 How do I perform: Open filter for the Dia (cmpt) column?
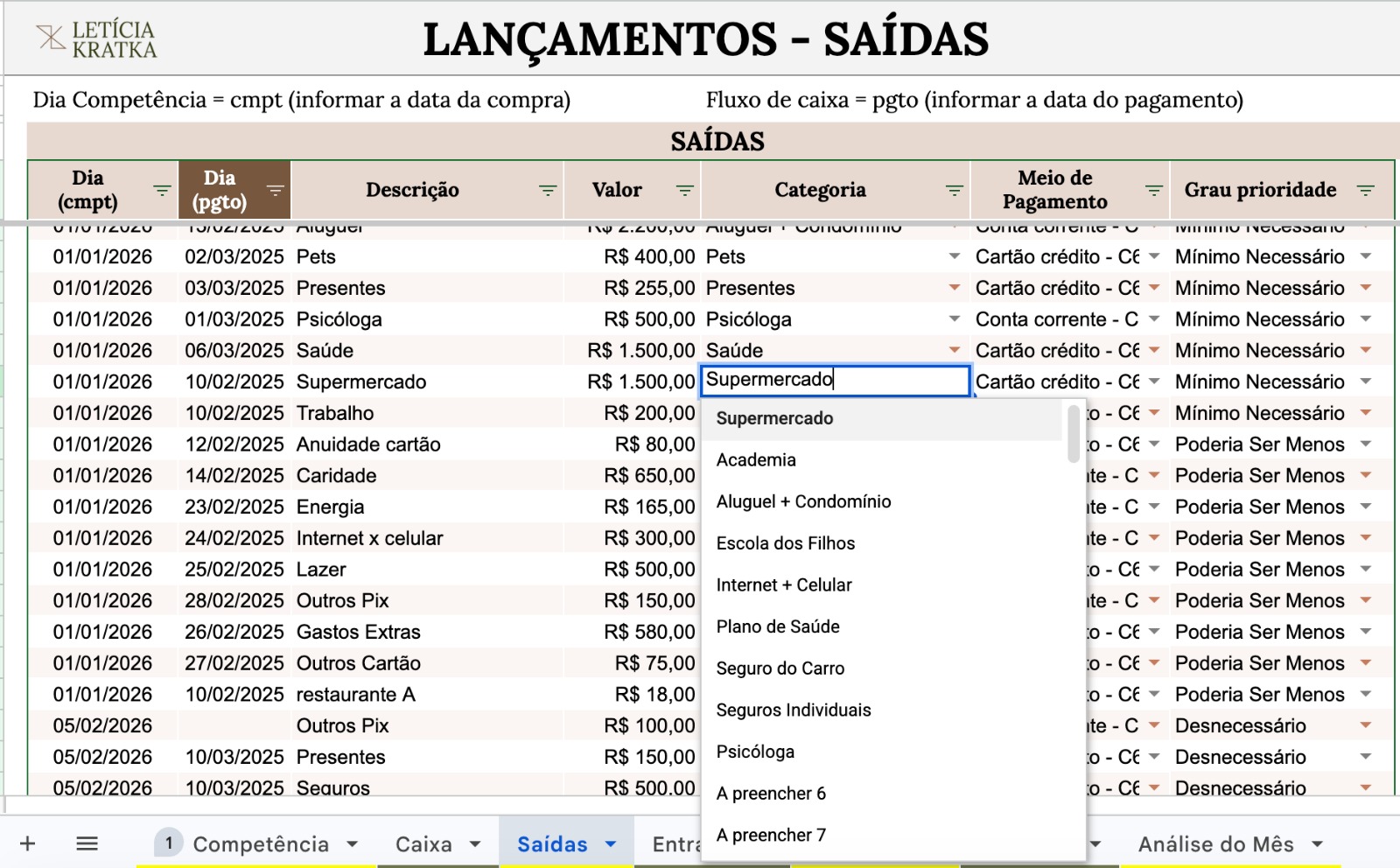tap(162, 188)
